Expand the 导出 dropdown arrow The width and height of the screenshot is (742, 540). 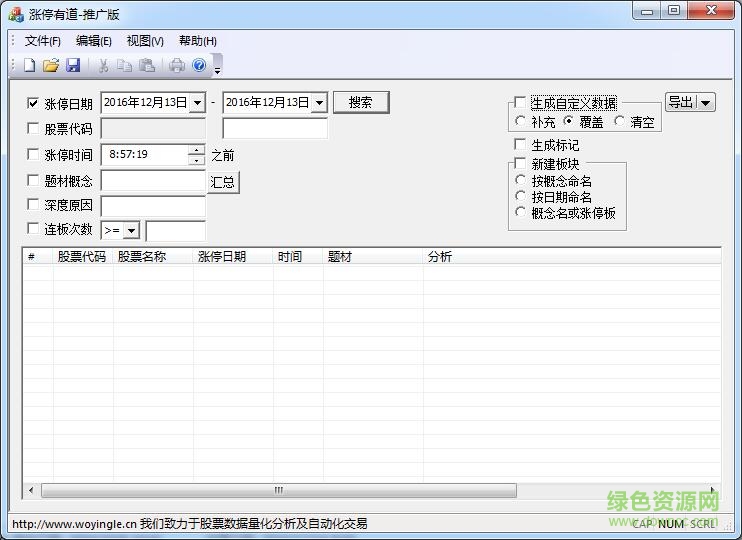706,102
